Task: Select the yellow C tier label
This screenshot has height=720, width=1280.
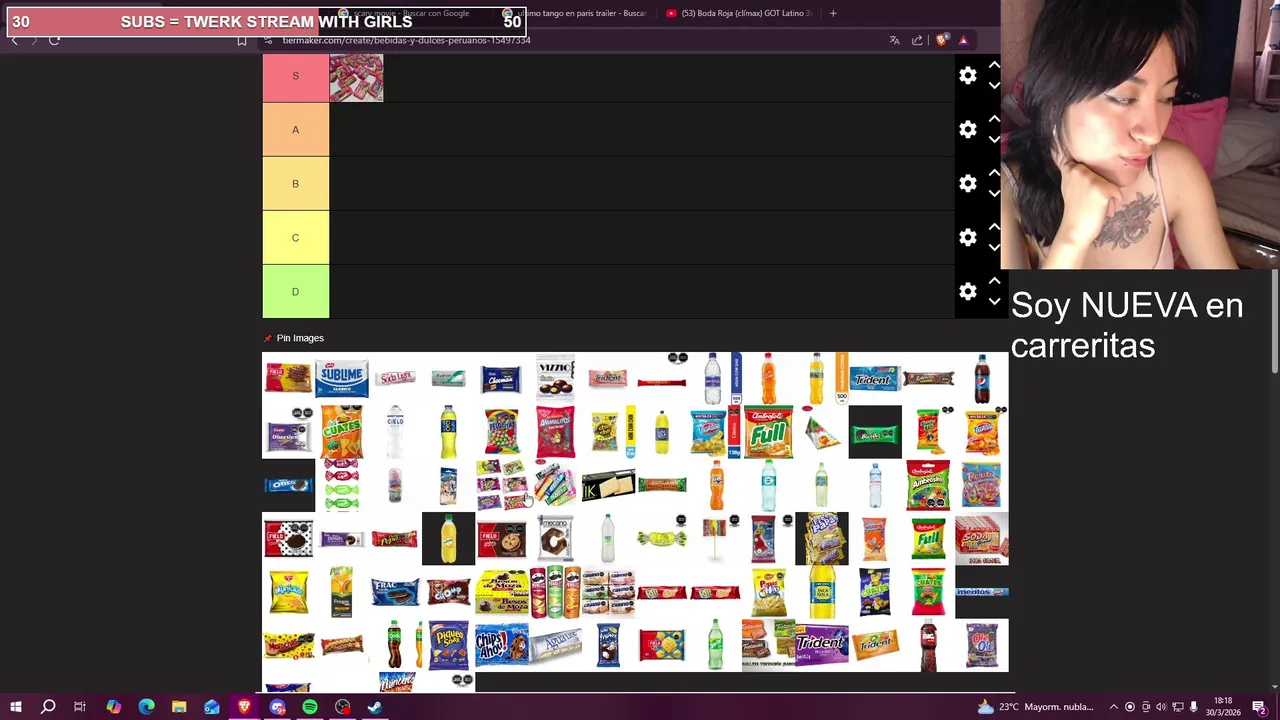Action: (x=295, y=238)
